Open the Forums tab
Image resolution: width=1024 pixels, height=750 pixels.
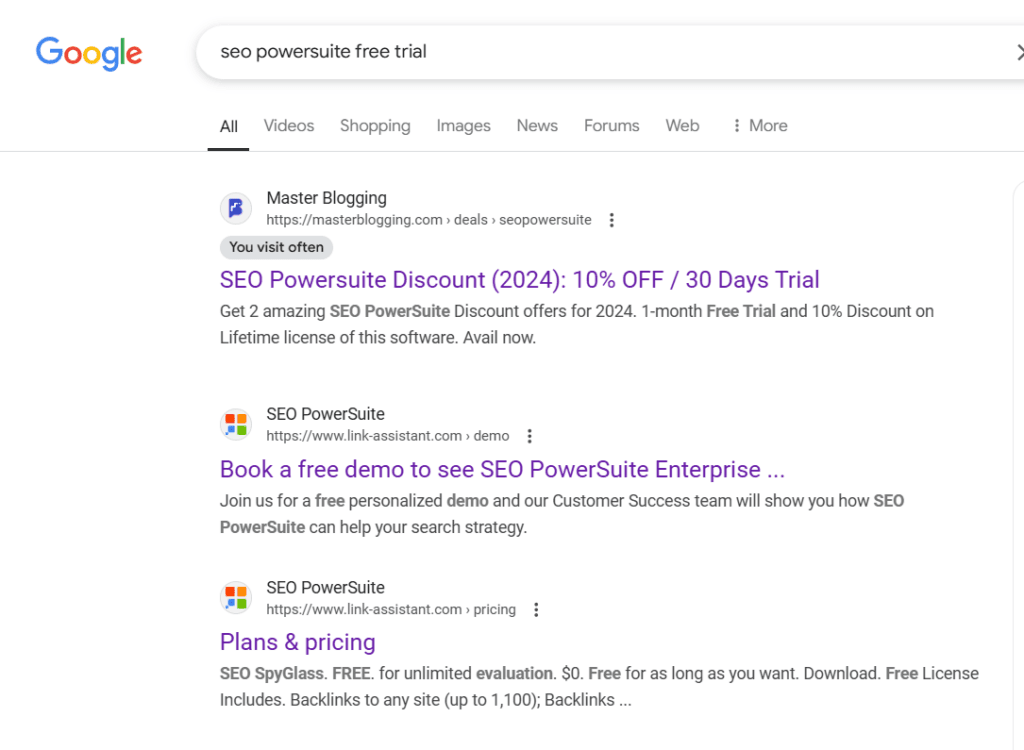(x=611, y=125)
